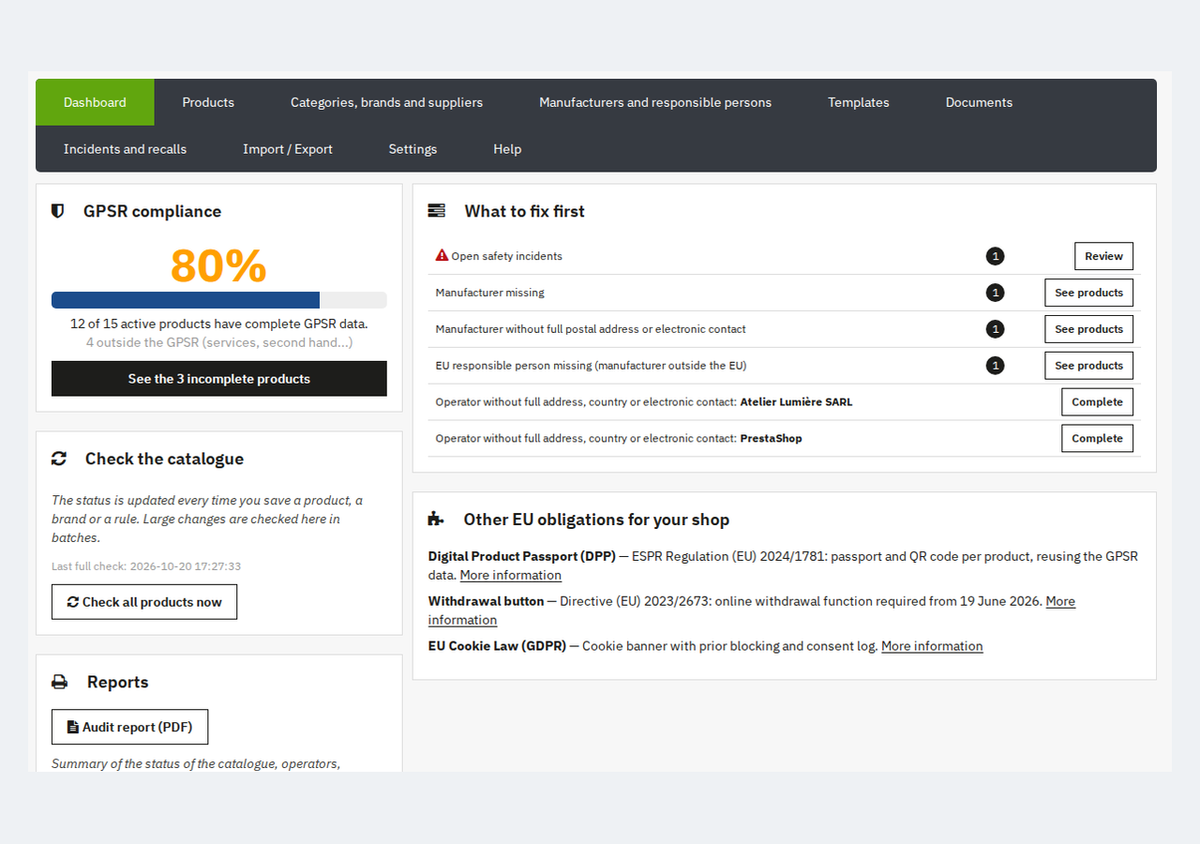
Task: Click the count badge for EU responsible person missing
Action: click(995, 366)
